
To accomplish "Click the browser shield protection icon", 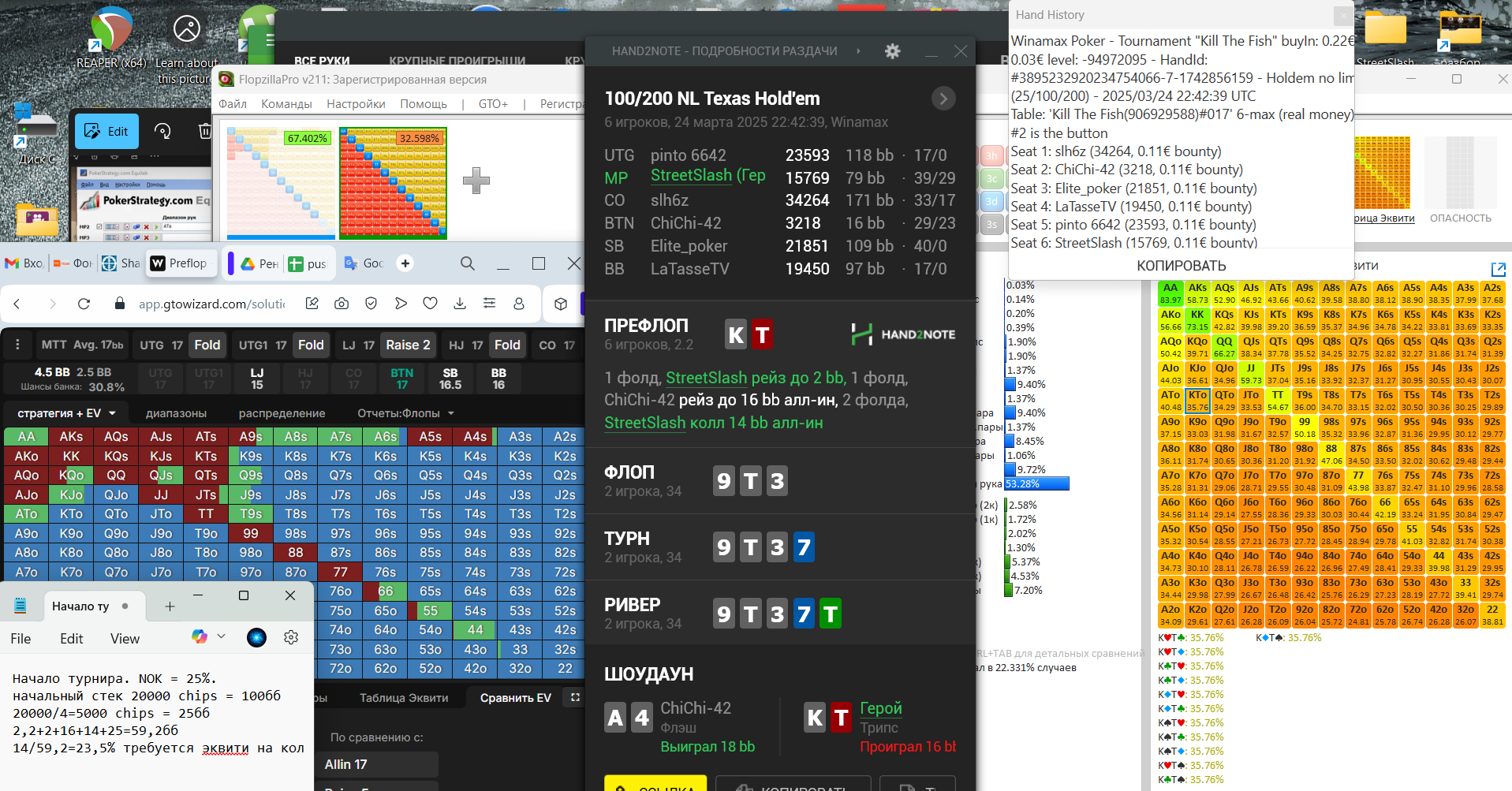I will click(371, 304).
